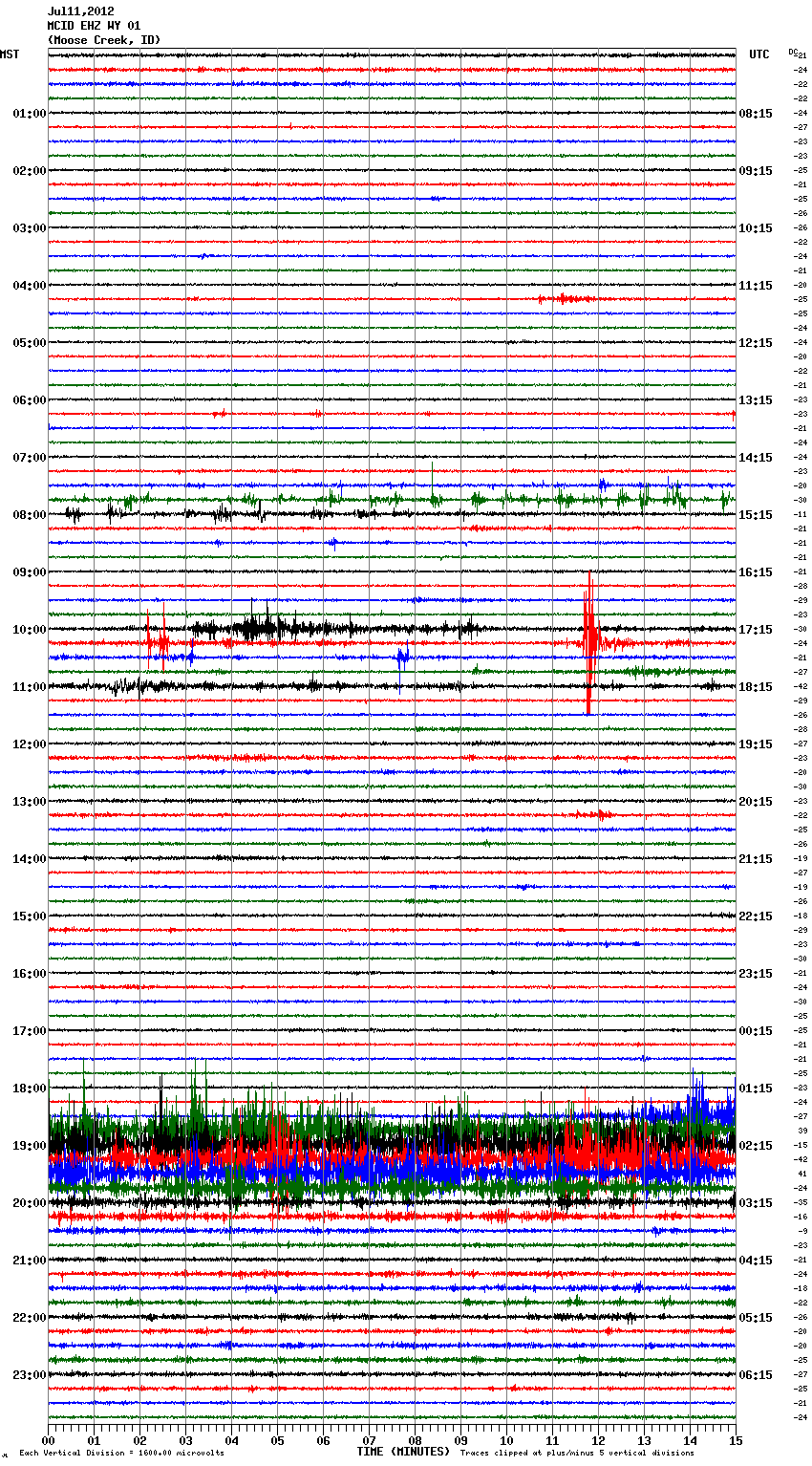
Task: Click the large red clipped spike near 17:15 UTC
Action: pyautogui.click(x=589, y=642)
